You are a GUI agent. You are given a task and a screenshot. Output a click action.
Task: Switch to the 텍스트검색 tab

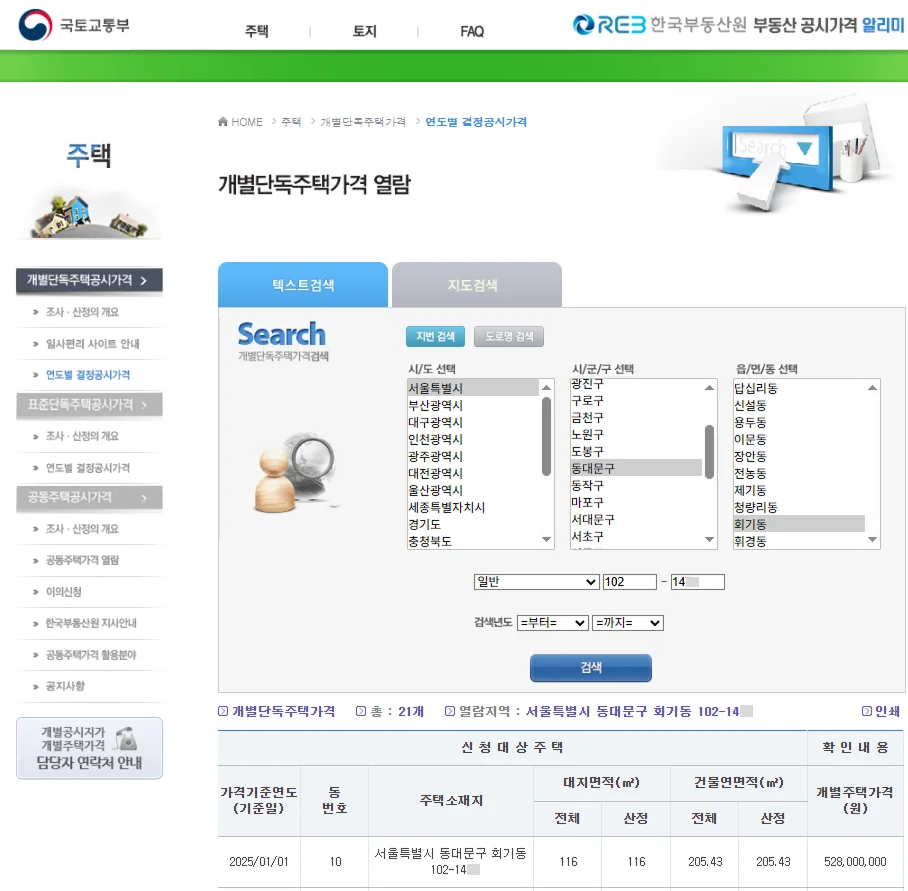coord(303,285)
